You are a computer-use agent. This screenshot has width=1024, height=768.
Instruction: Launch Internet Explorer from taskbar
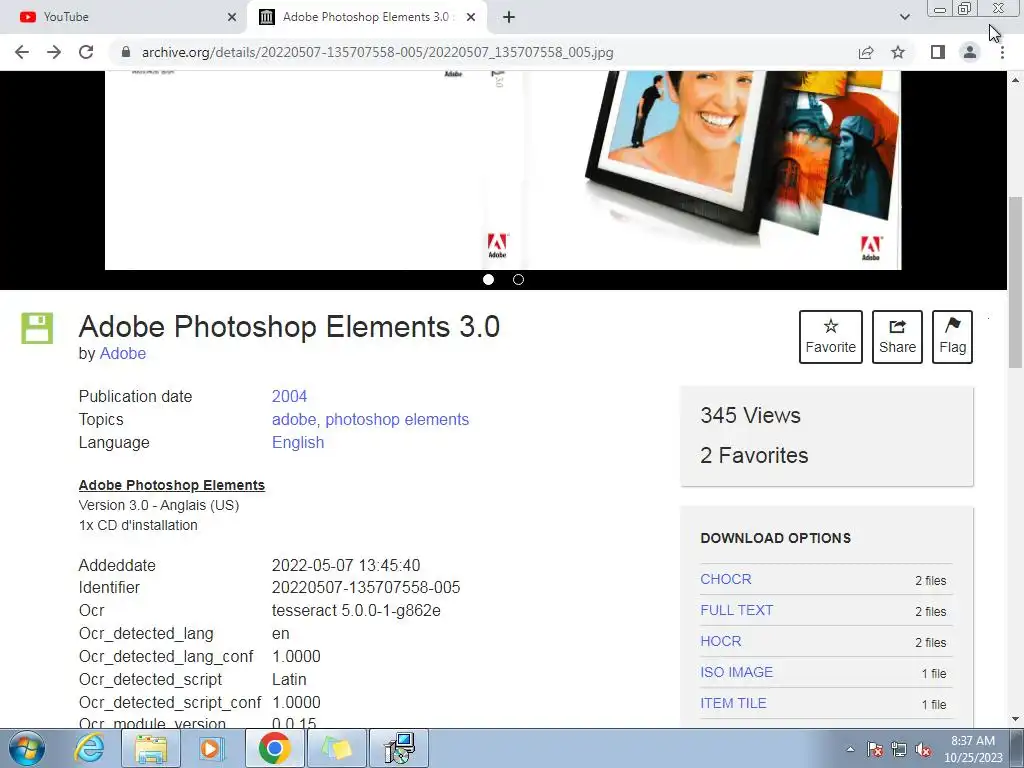89,748
